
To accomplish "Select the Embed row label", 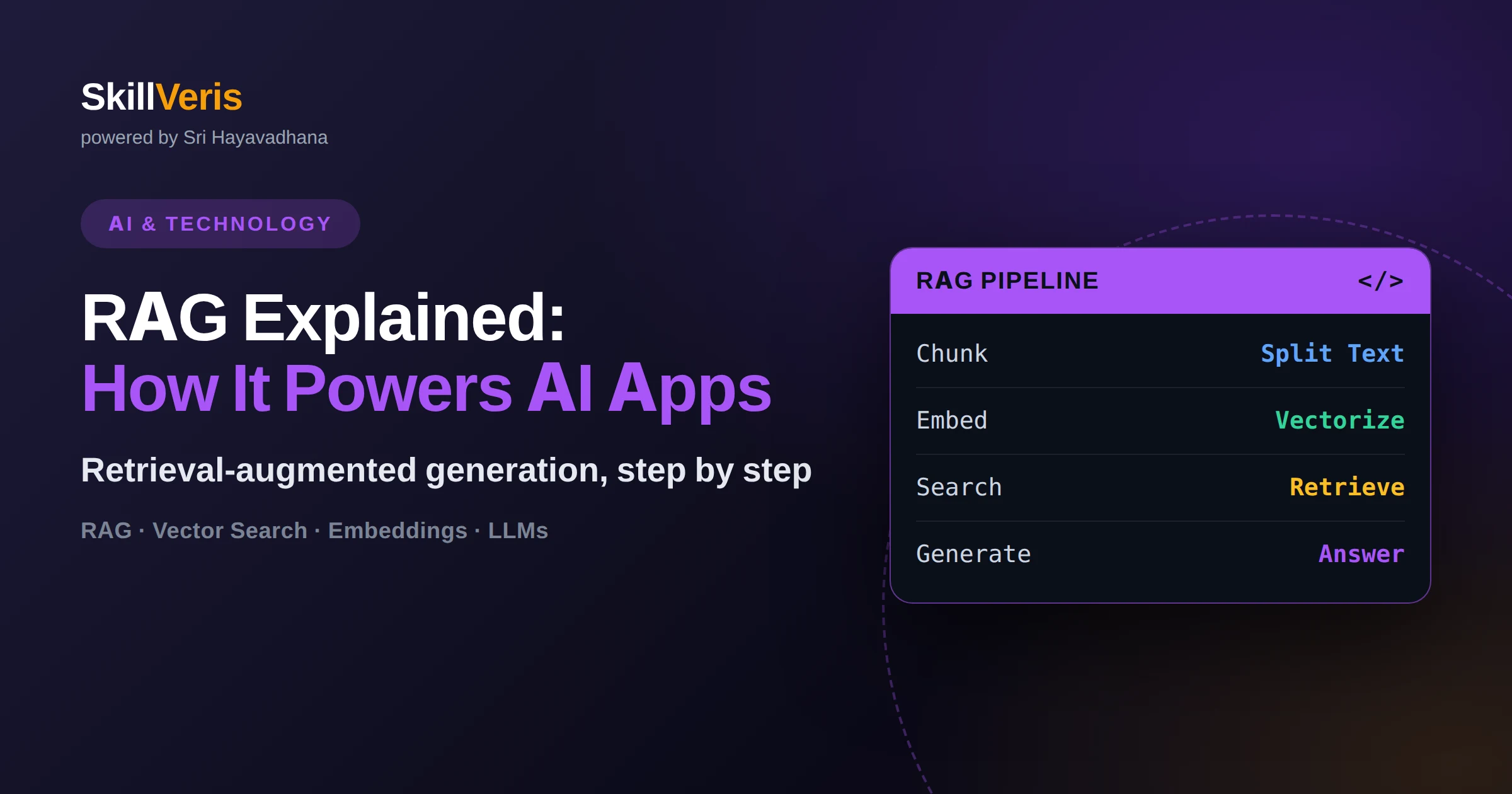I will [952, 420].
